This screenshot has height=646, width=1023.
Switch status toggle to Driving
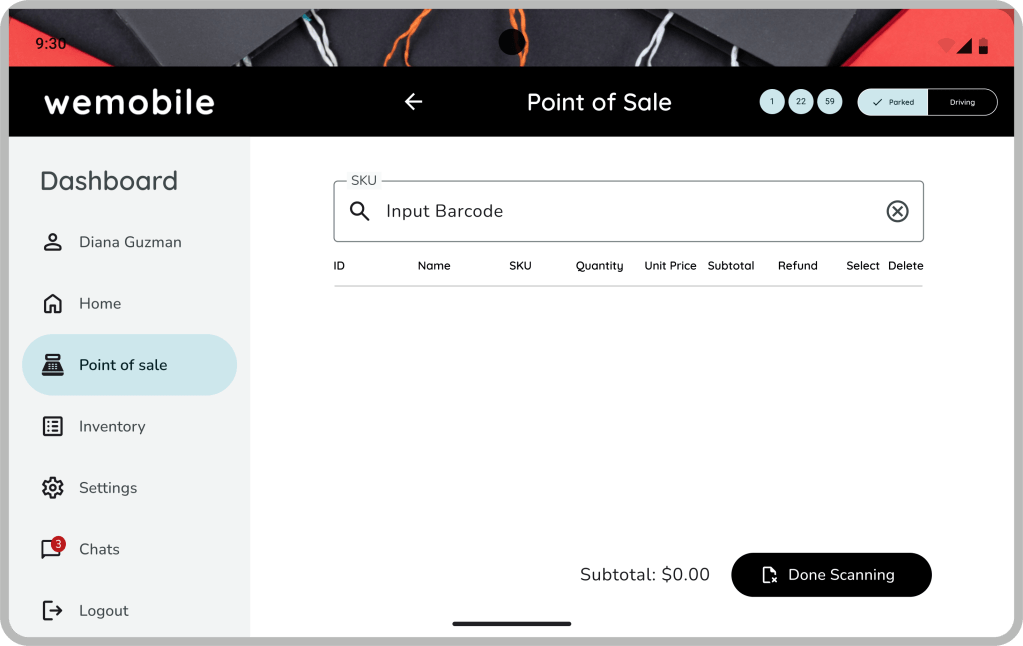962,102
